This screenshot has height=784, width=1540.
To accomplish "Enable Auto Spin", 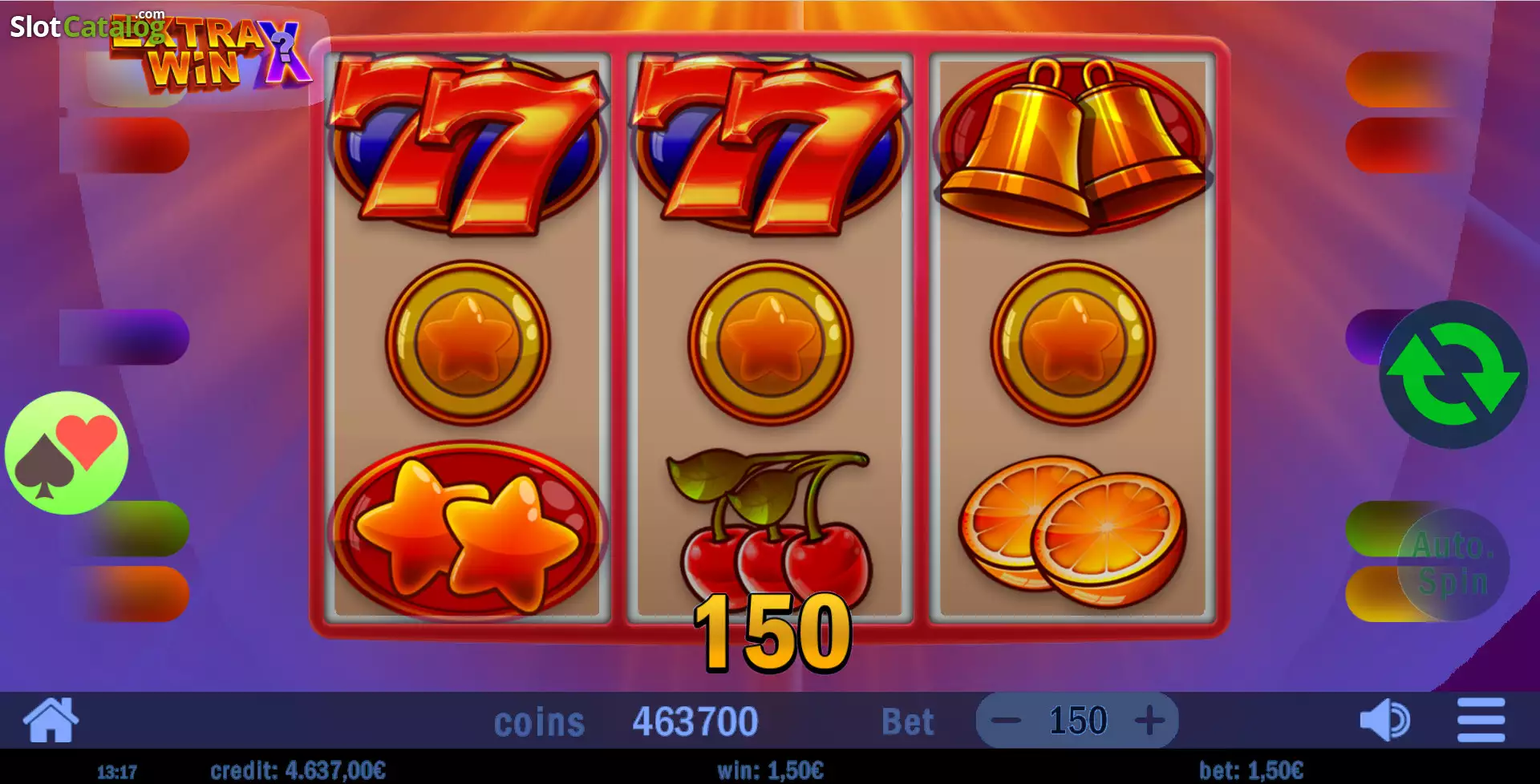I will tap(1453, 564).
